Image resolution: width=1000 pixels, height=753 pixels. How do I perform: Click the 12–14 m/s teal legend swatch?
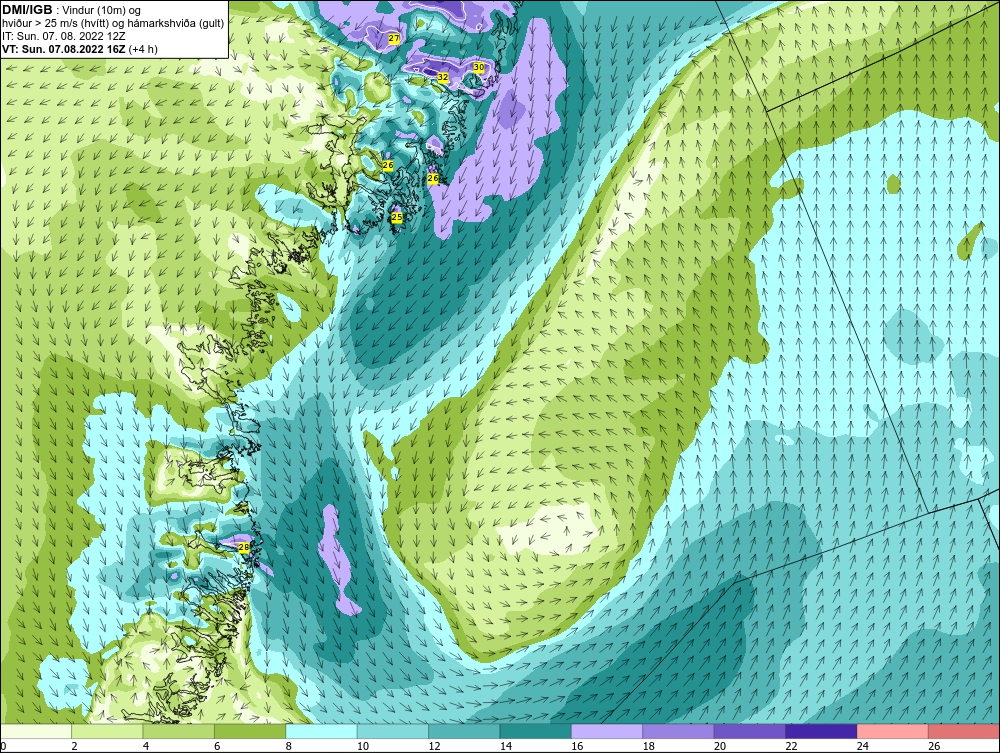(464, 731)
